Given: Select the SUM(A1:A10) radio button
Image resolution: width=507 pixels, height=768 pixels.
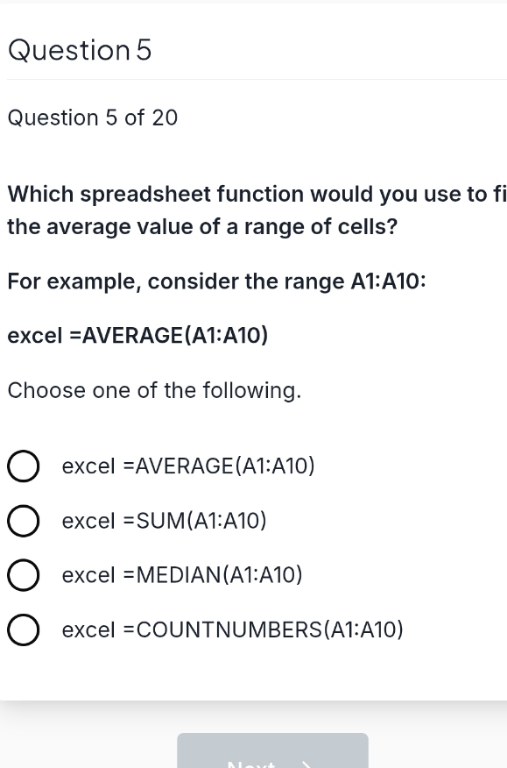Looking at the screenshot, I should 23,521.
